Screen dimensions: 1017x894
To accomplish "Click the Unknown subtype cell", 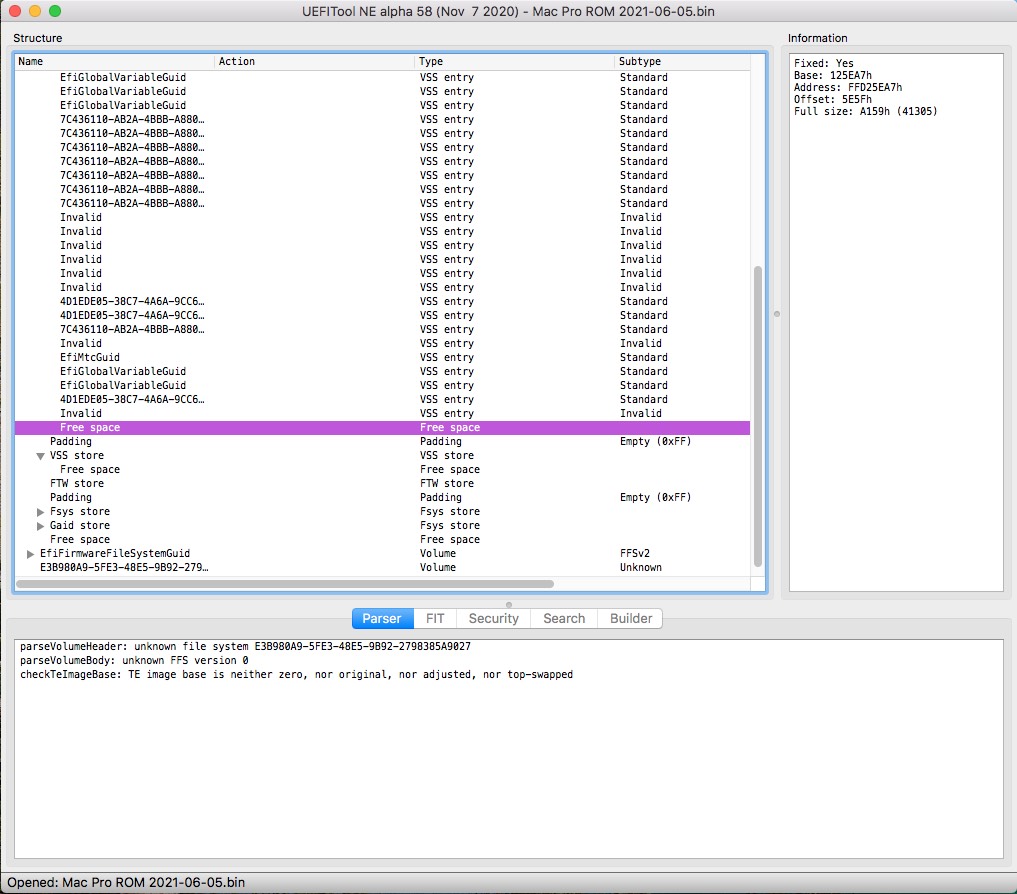I will (x=641, y=568).
